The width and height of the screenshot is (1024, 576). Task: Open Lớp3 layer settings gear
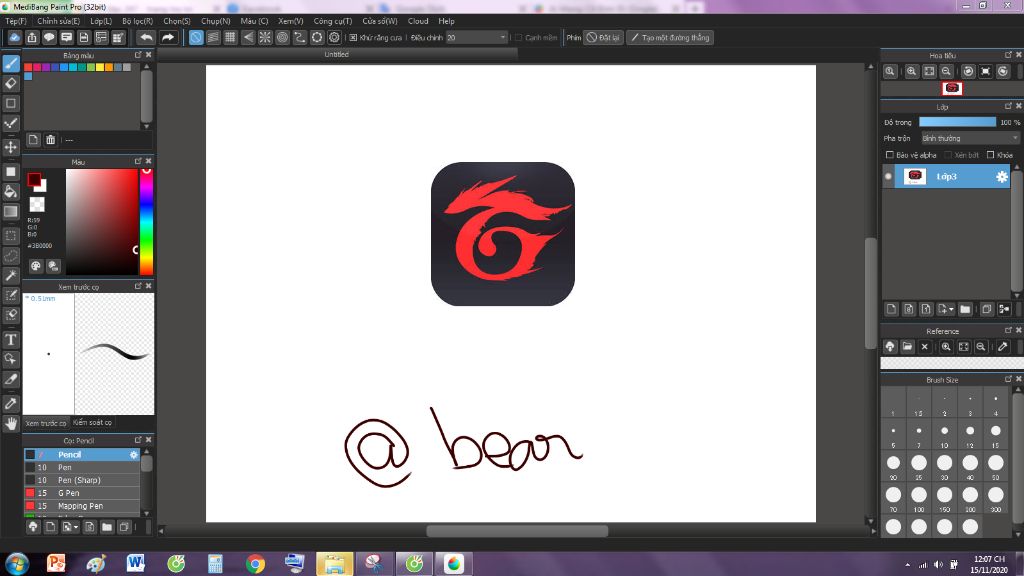click(1002, 176)
